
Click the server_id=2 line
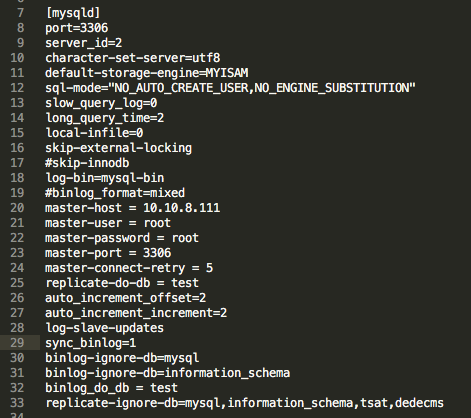[84, 43]
